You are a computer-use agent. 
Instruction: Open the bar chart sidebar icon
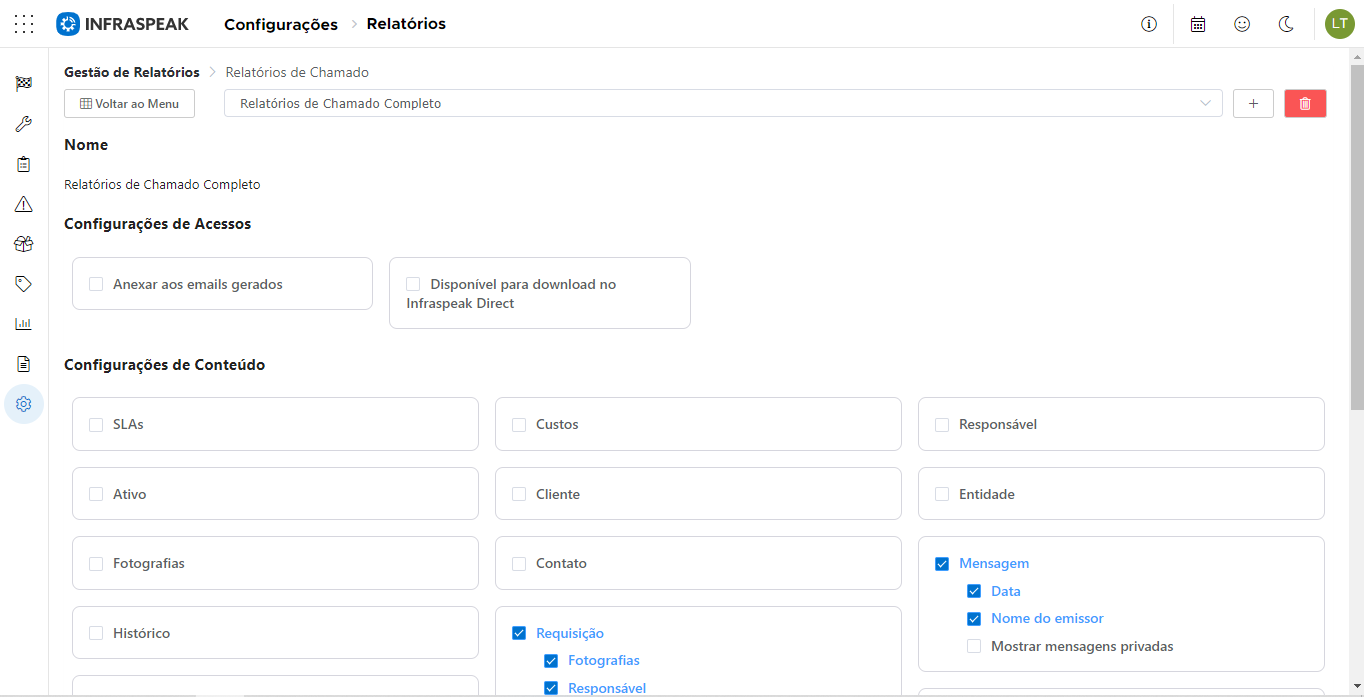tap(24, 324)
